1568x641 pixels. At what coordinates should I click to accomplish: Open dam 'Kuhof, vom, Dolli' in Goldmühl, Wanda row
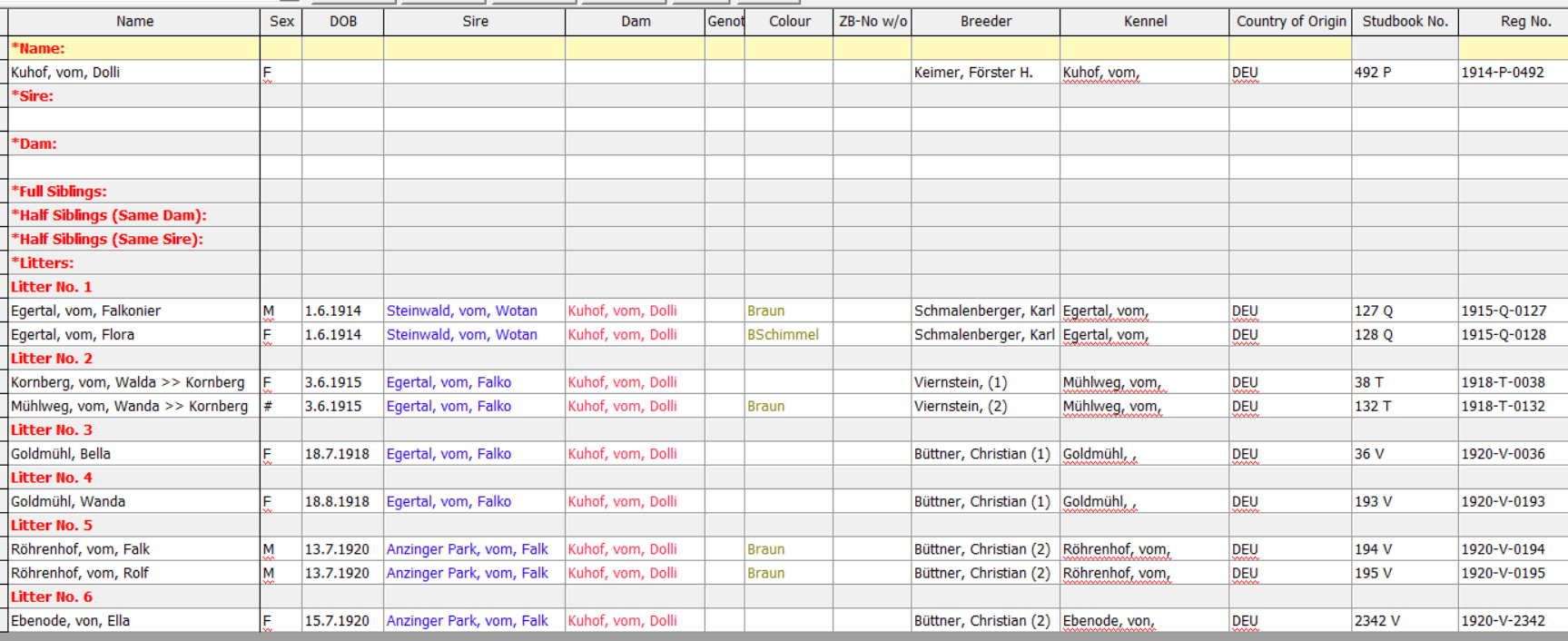622,501
